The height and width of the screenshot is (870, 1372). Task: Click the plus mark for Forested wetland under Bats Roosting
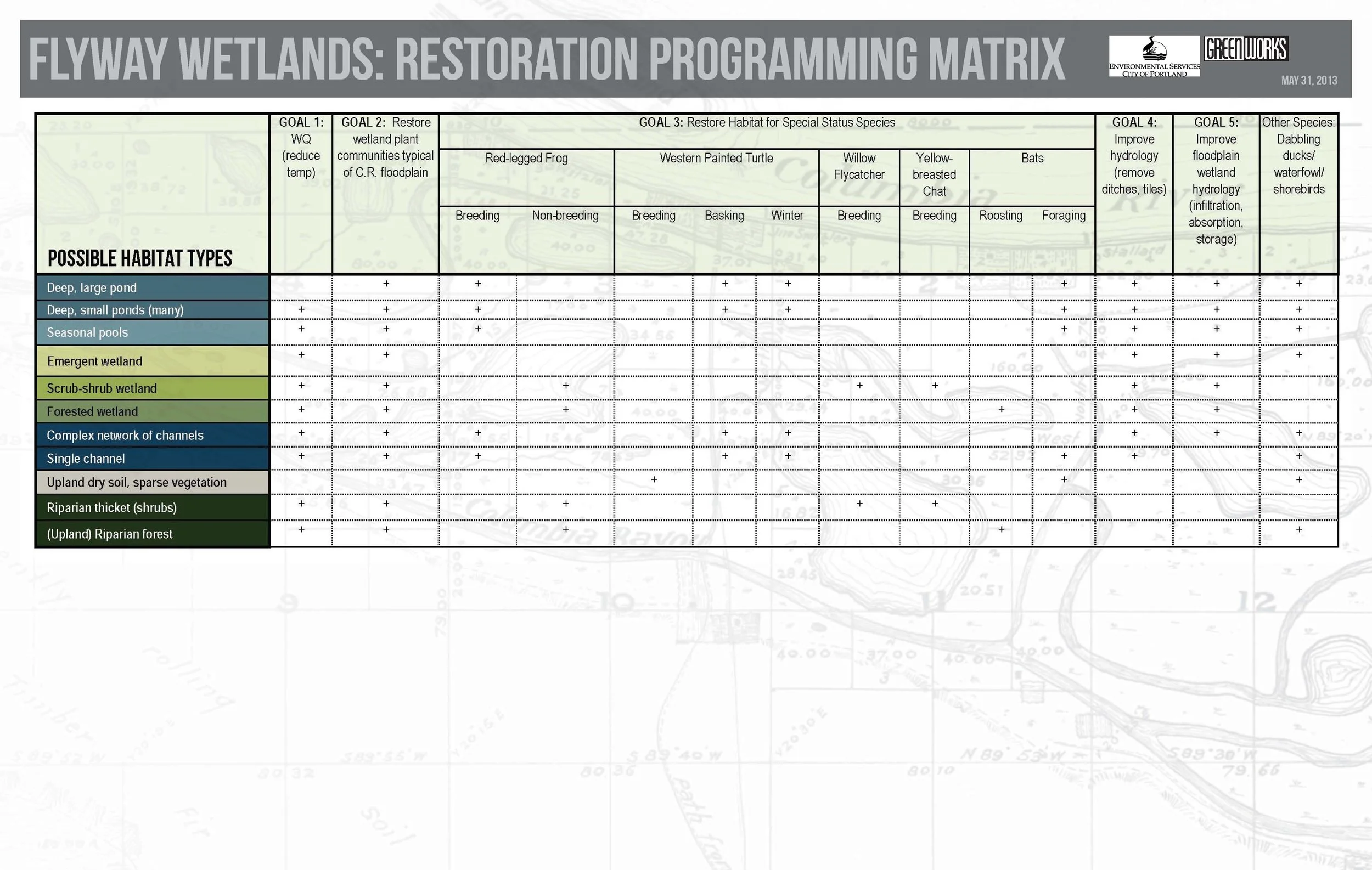click(1001, 409)
